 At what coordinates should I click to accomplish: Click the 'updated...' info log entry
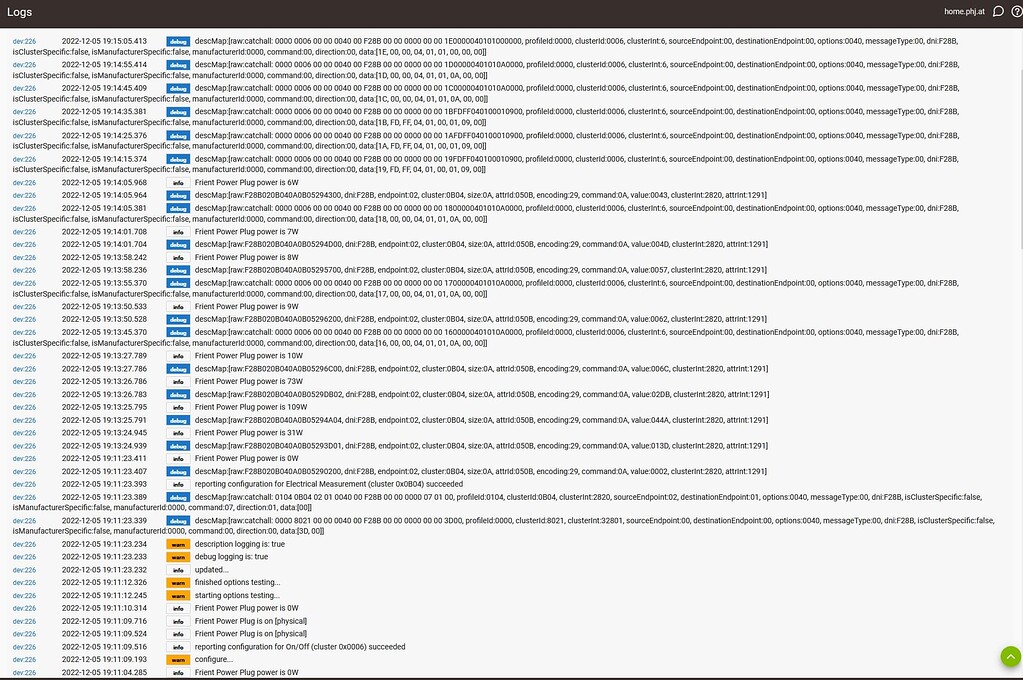[211, 570]
